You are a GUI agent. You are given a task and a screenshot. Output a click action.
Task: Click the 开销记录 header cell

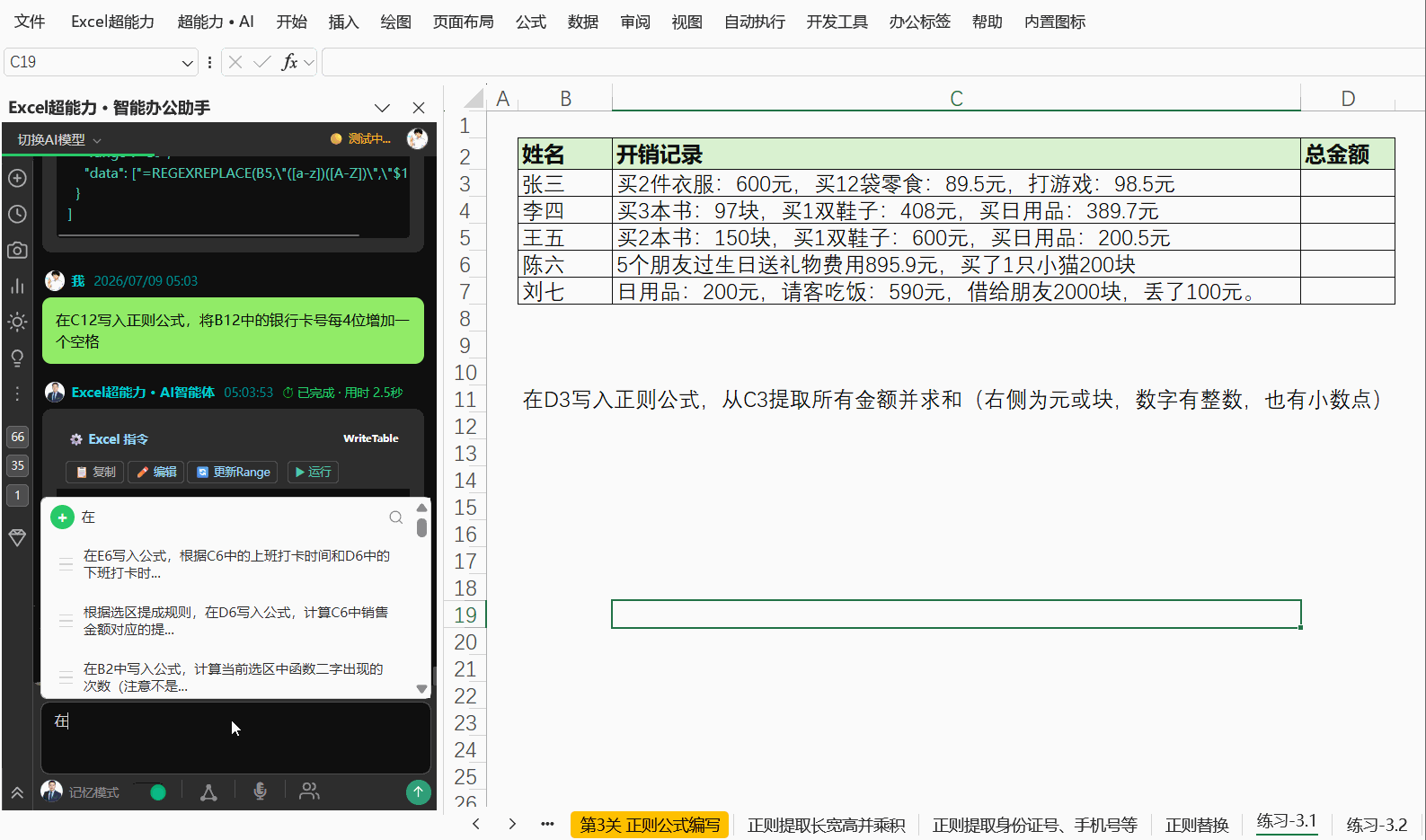coord(956,154)
